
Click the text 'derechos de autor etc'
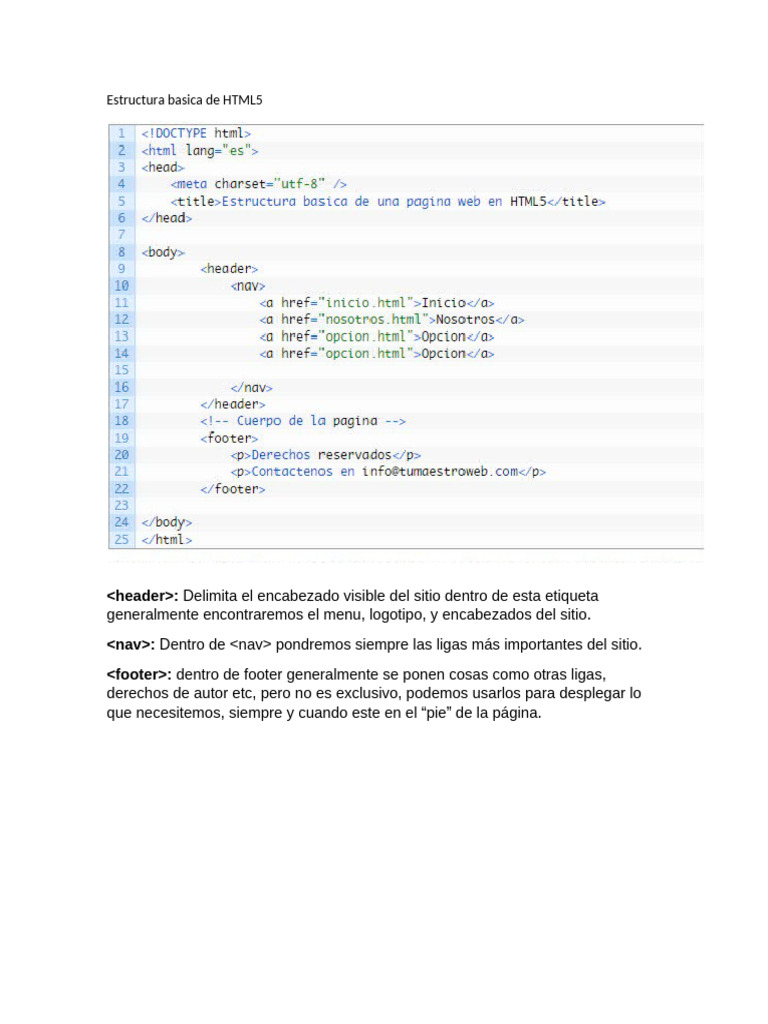[x=181, y=694]
